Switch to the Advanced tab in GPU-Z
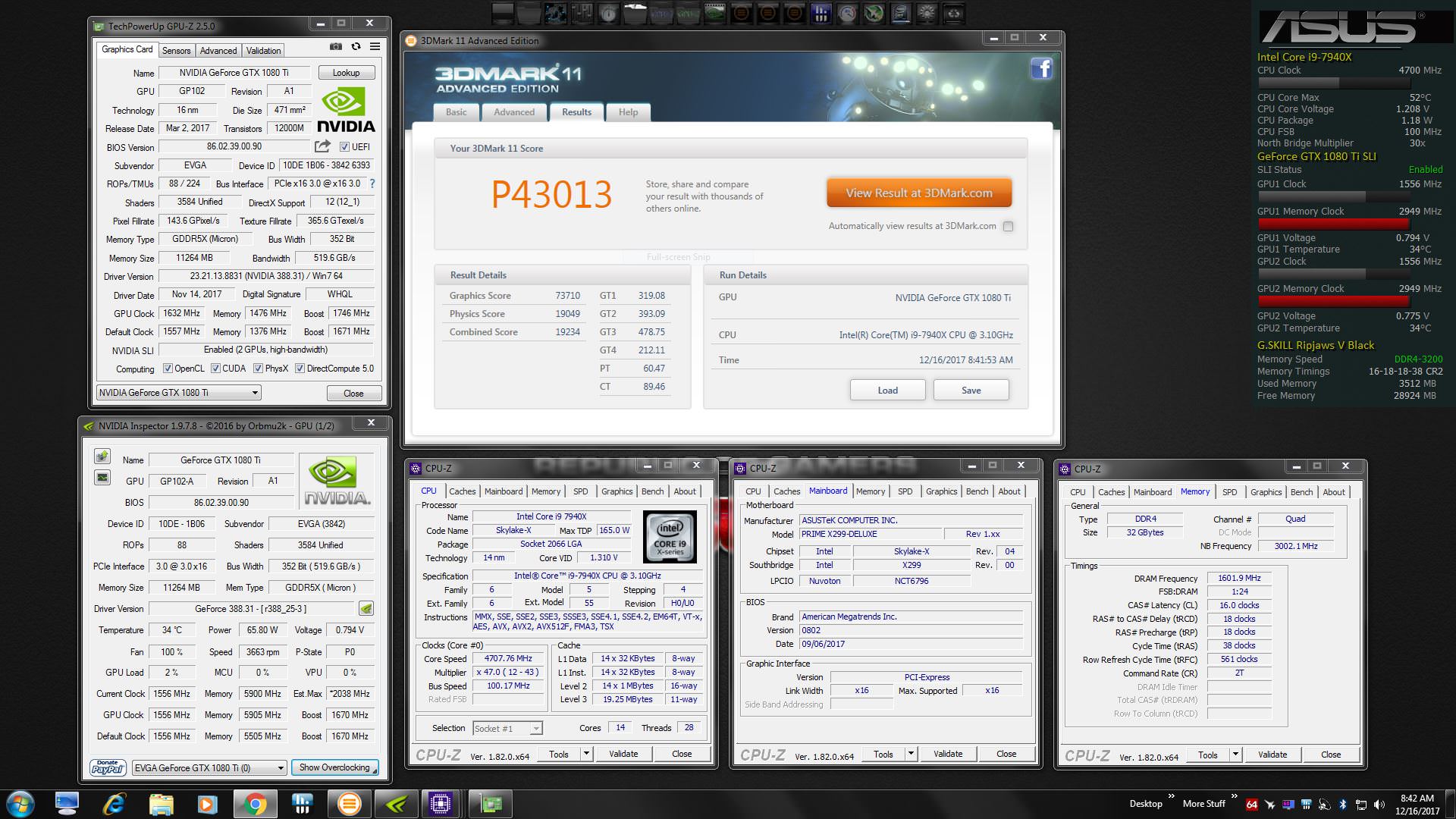 pyautogui.click(x=218, y=51)
